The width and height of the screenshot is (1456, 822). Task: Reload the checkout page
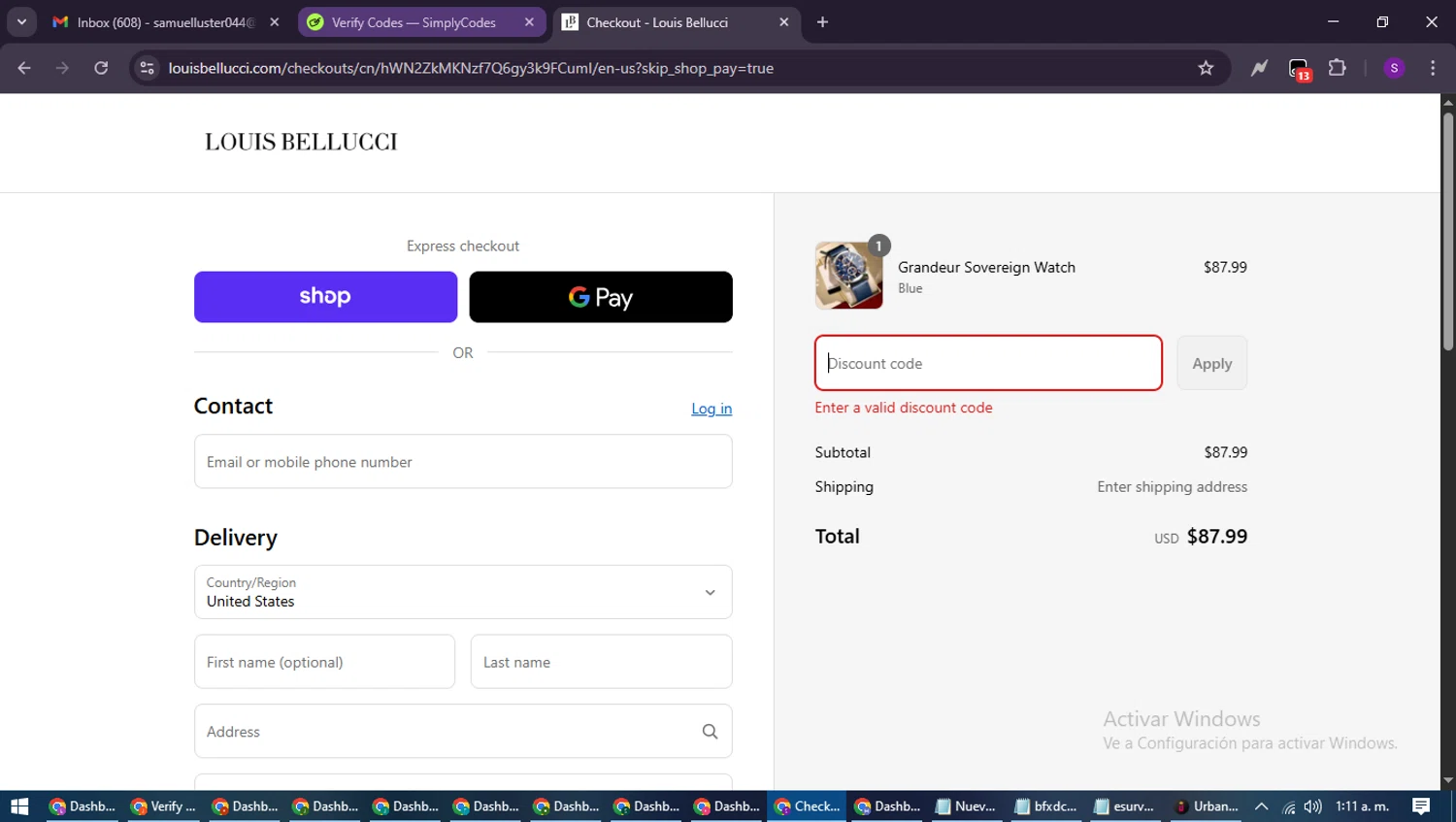[101, 68]
